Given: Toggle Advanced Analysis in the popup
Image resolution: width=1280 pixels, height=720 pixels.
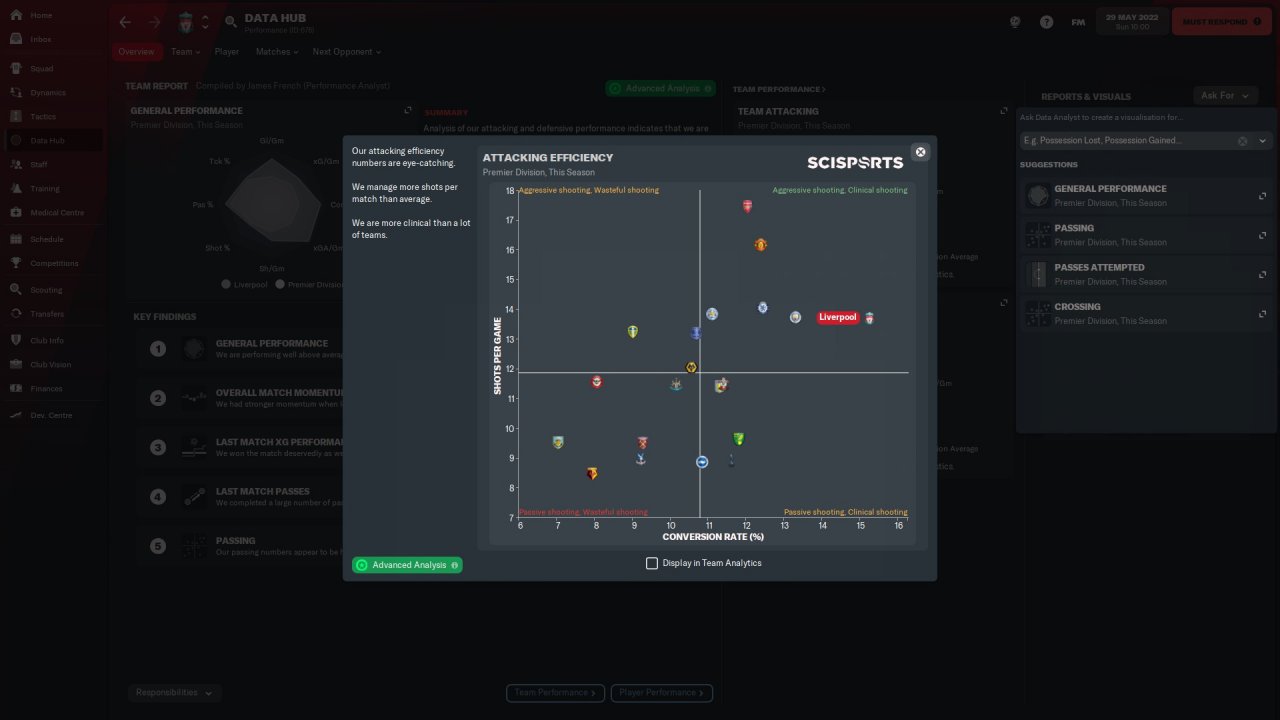Looking at the screenshot, I should [x=407, y=565].
